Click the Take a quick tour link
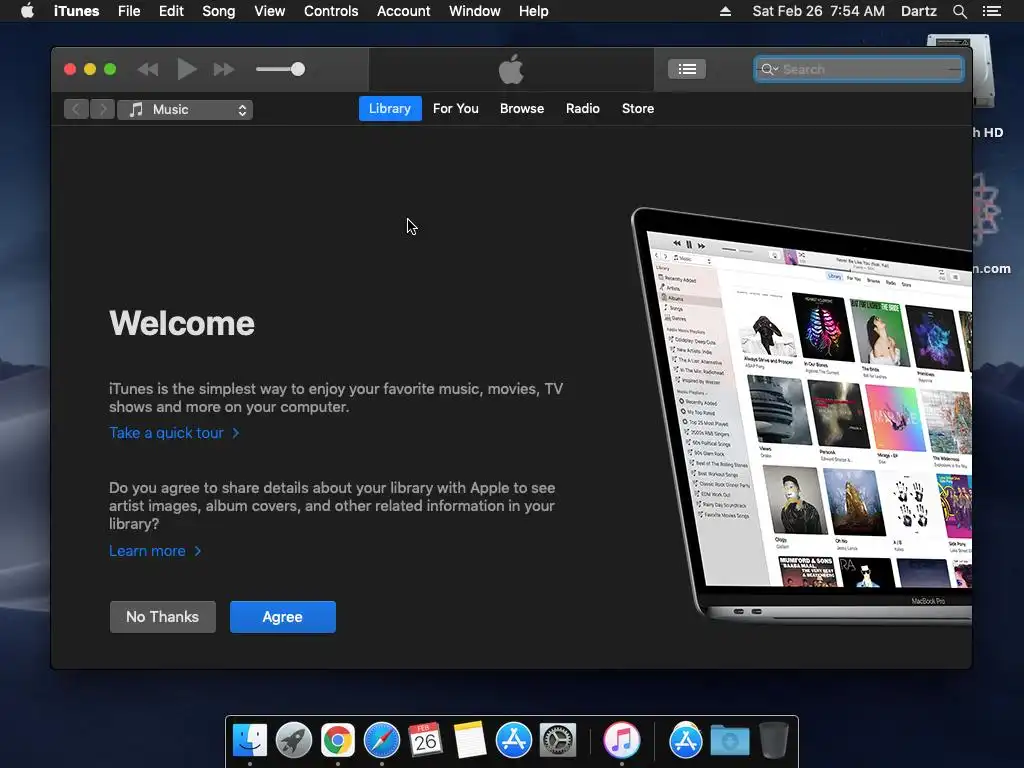 [x=174, y=433]
